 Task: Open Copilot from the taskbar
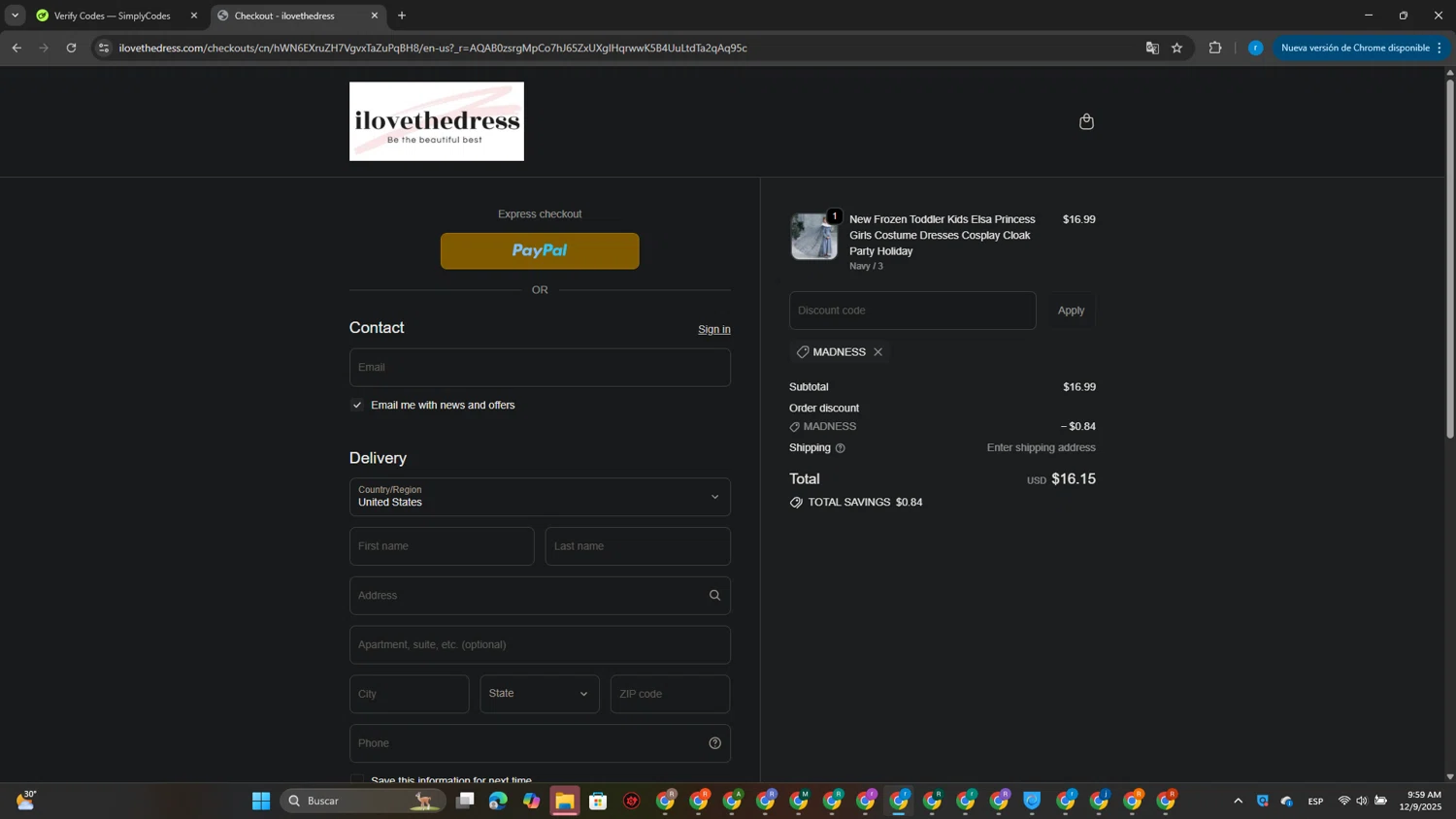click(531, 801)
